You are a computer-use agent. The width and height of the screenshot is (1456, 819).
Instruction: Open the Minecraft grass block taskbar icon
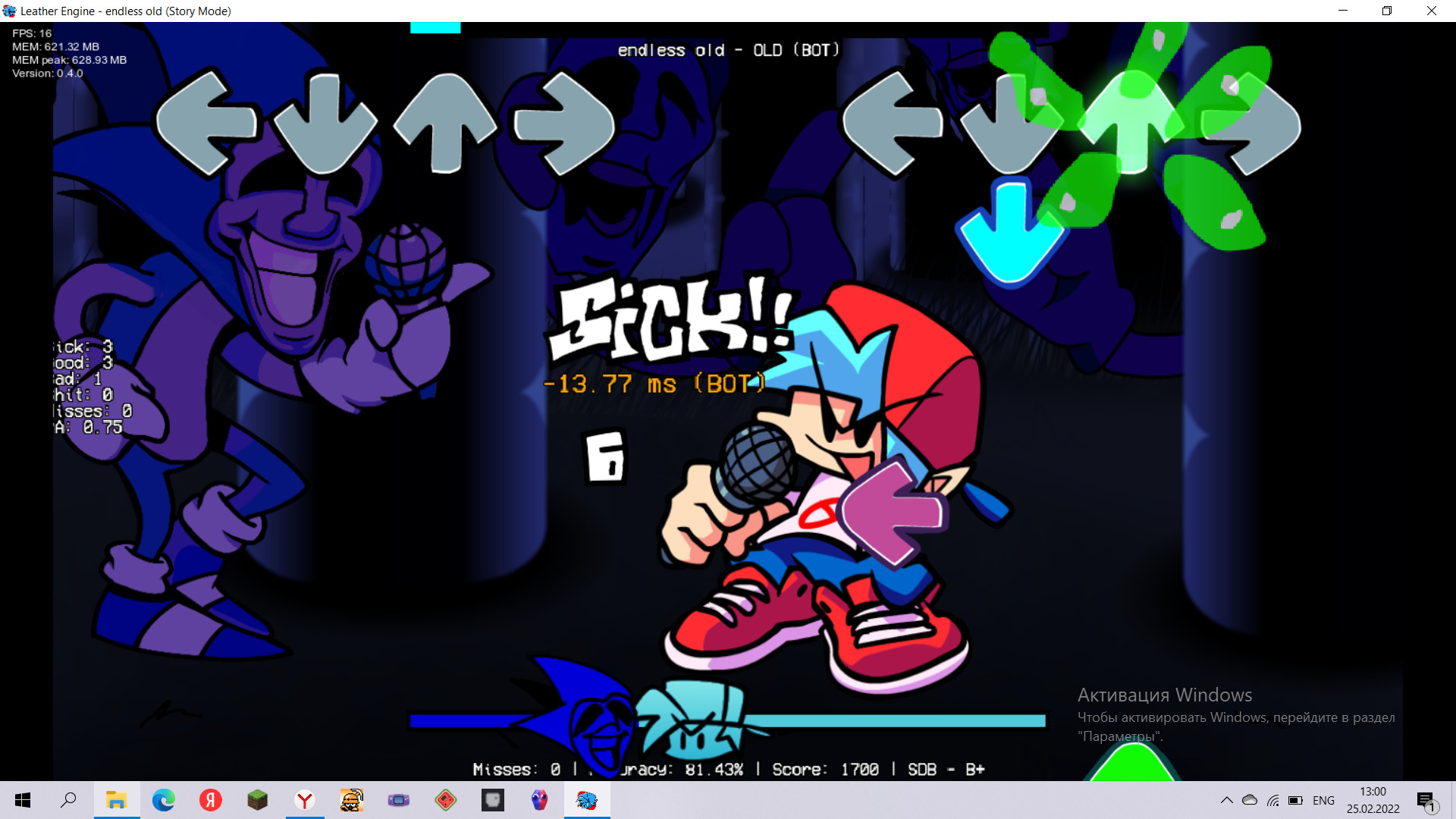pyautogui.click(x=257, y=800)
